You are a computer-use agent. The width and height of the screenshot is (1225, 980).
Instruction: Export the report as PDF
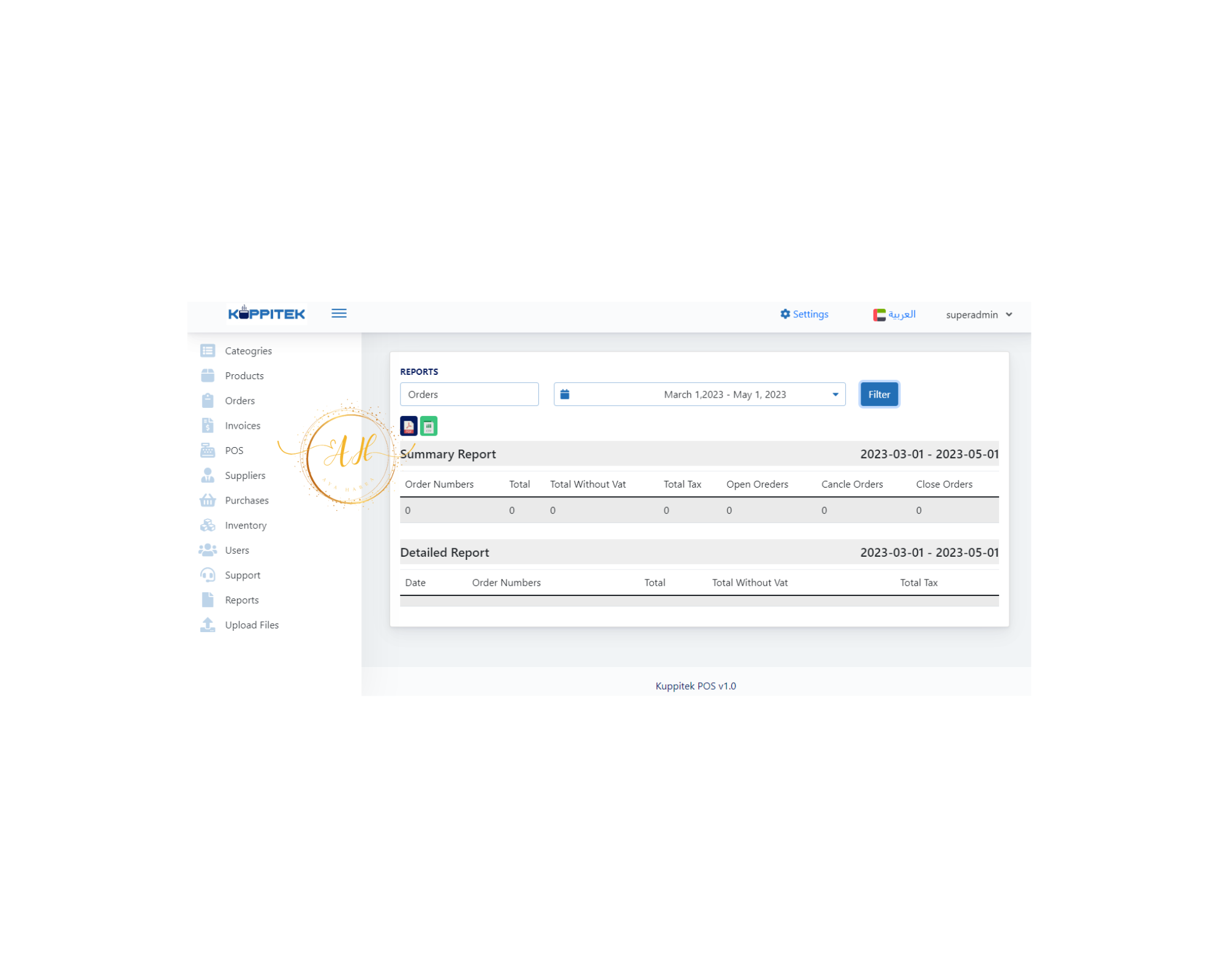(x=409, y=426)
